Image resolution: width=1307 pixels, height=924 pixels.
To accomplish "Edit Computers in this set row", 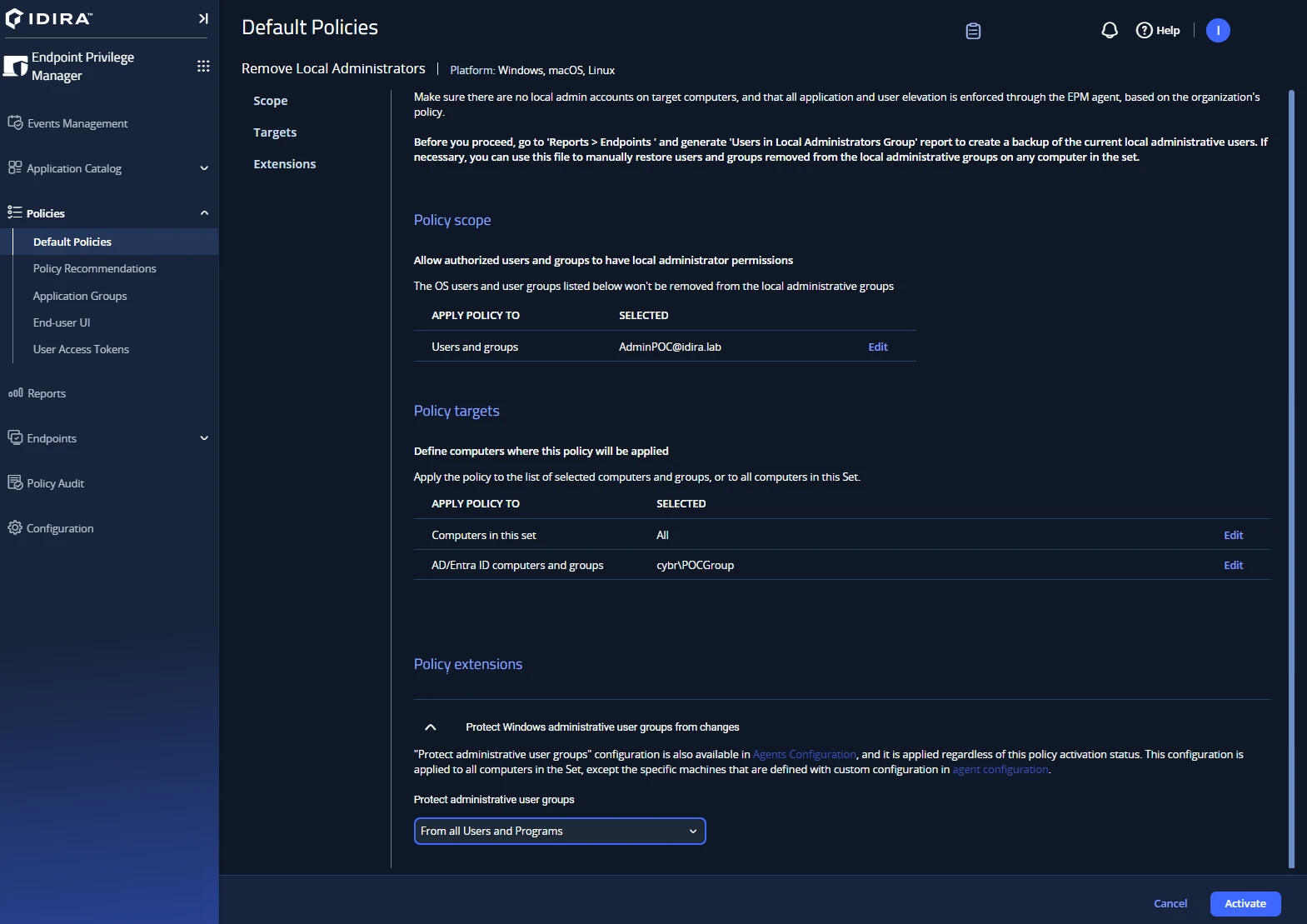I will click(x=1234, y=535).
